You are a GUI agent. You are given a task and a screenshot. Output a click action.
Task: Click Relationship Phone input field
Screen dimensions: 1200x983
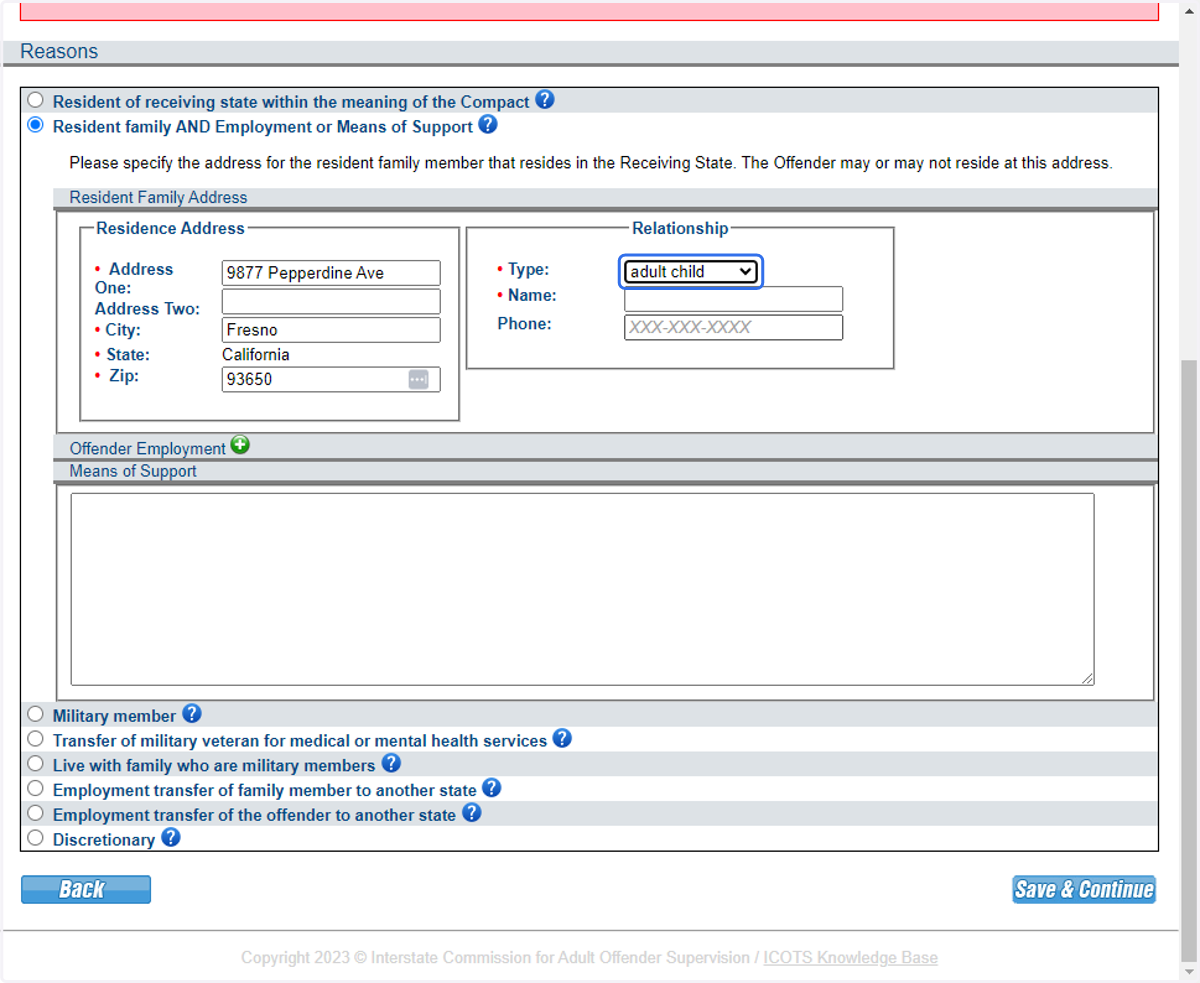[733, 327]
